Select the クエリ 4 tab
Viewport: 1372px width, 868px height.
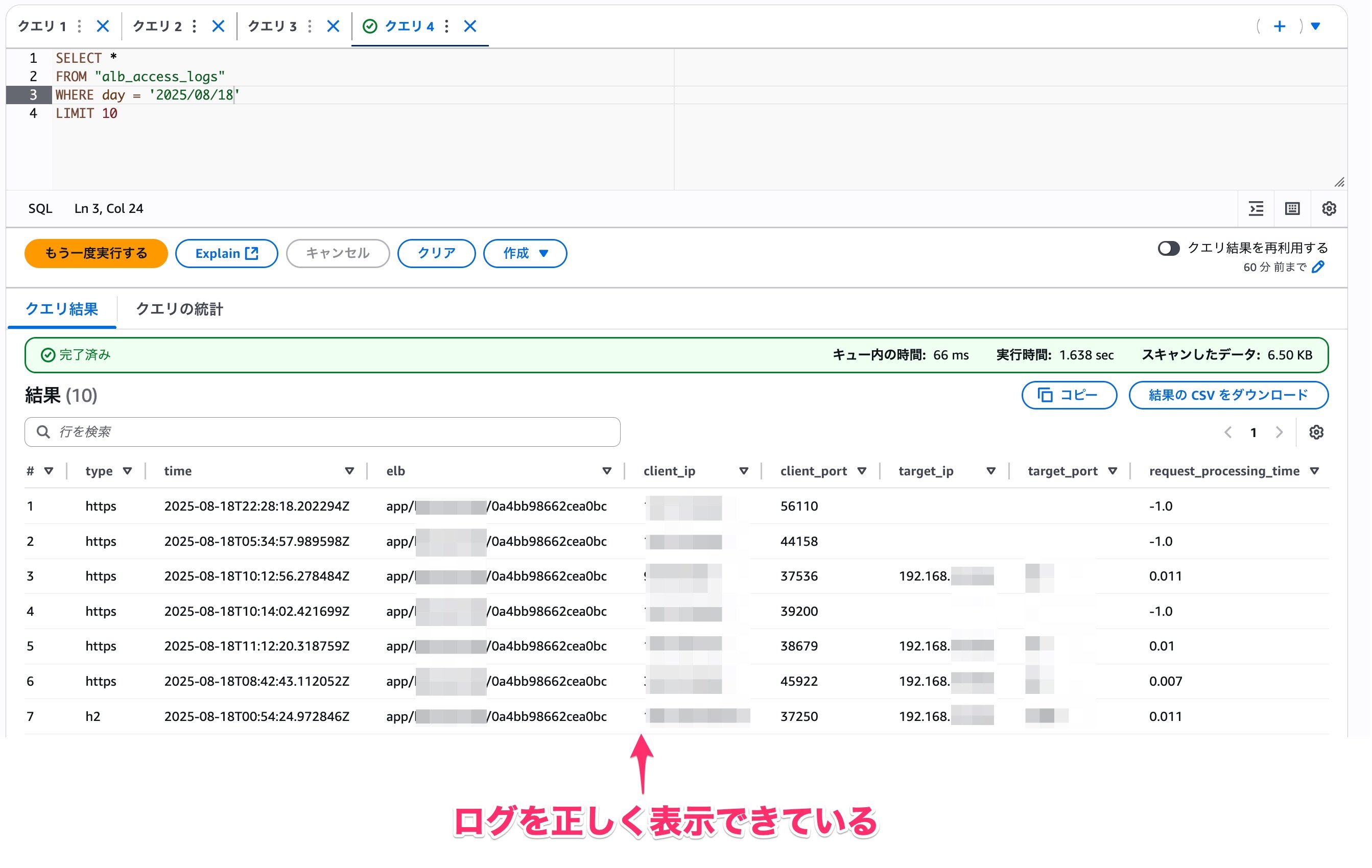point(409,26)
